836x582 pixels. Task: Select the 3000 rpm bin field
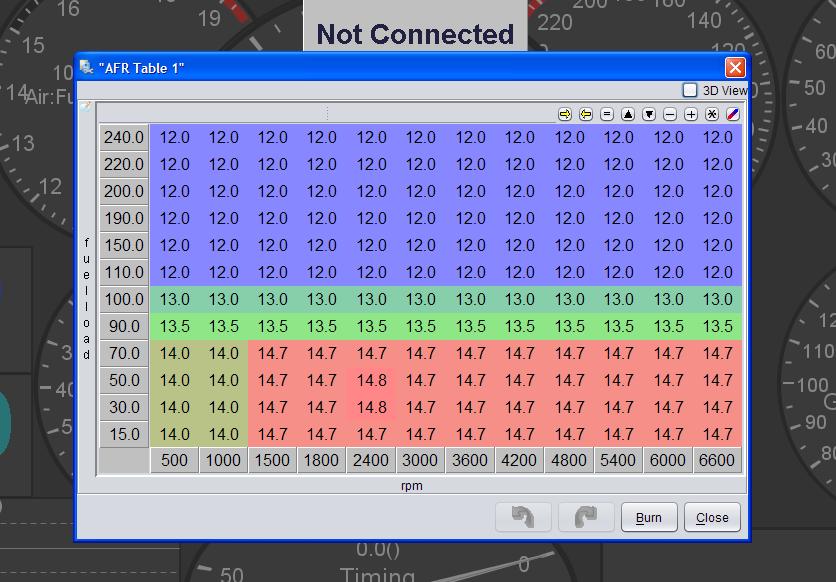[x=420, y=460]
